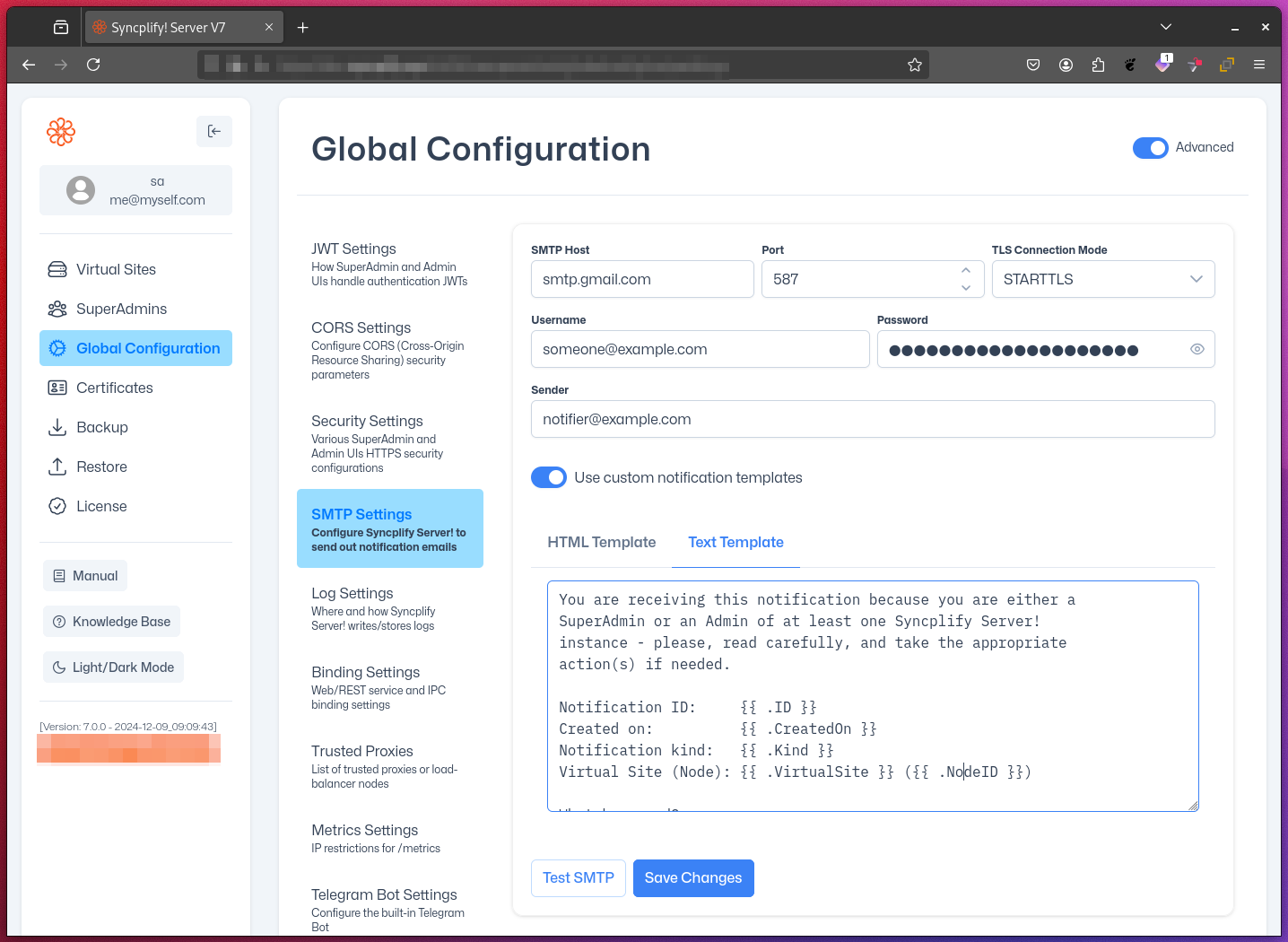The width and height of the screenshot is (1288, 942).
Task: Switch to the HTML Template tab
Action: pyautogui.click(x=601, y=542)
